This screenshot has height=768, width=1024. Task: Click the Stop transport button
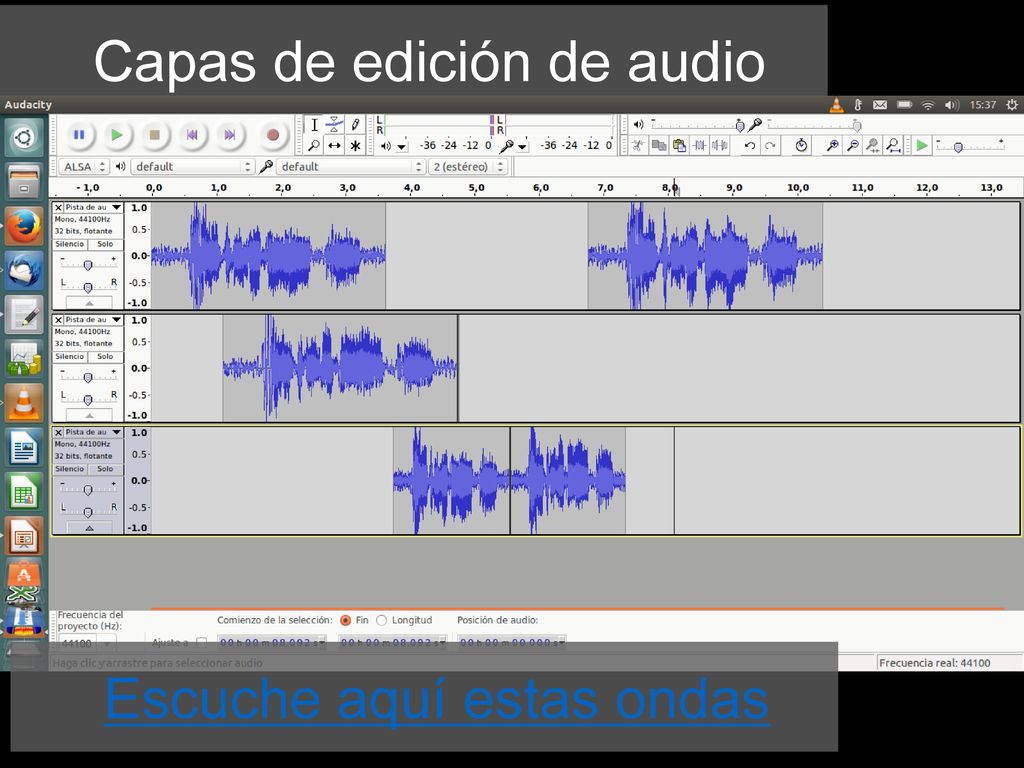(x=155, y=135)
